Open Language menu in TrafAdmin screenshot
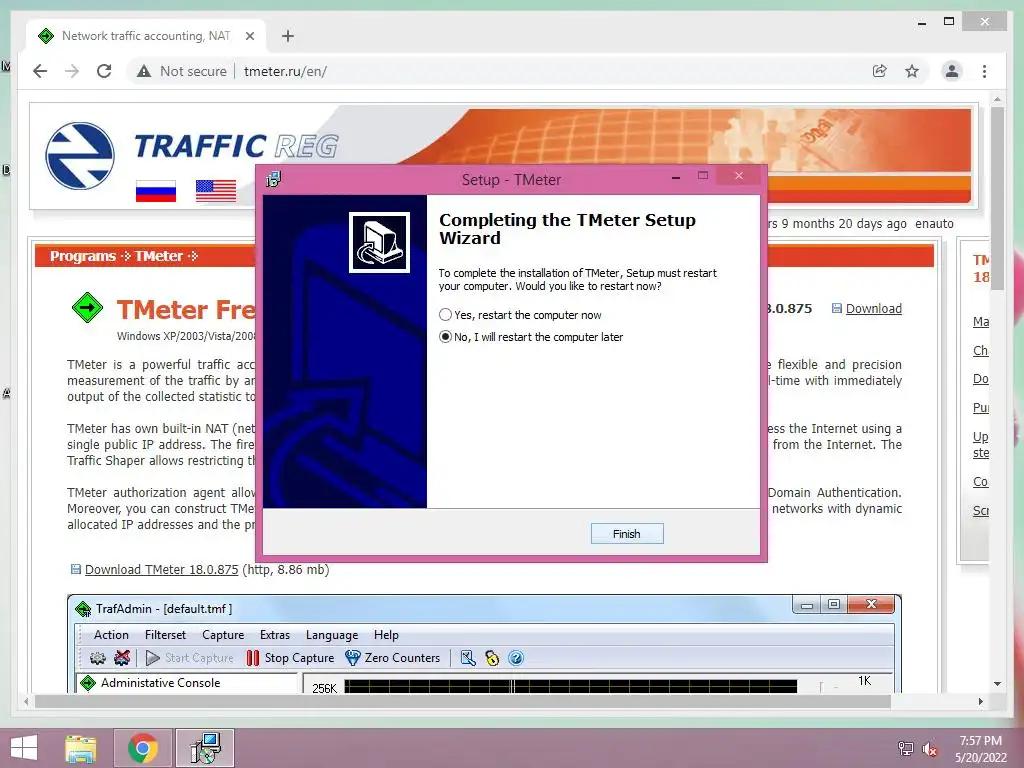This screenshot has width=1024, height=768. 332,635
